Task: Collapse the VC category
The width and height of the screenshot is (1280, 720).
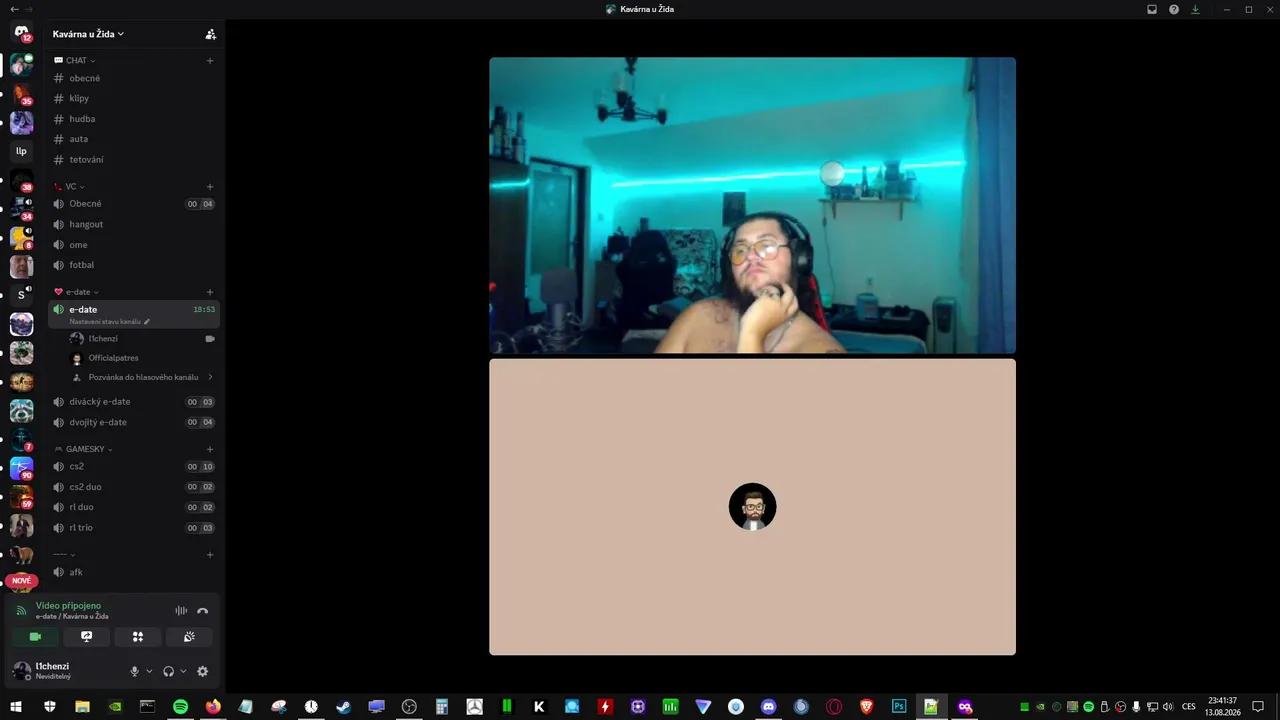Action: [69, 187]
